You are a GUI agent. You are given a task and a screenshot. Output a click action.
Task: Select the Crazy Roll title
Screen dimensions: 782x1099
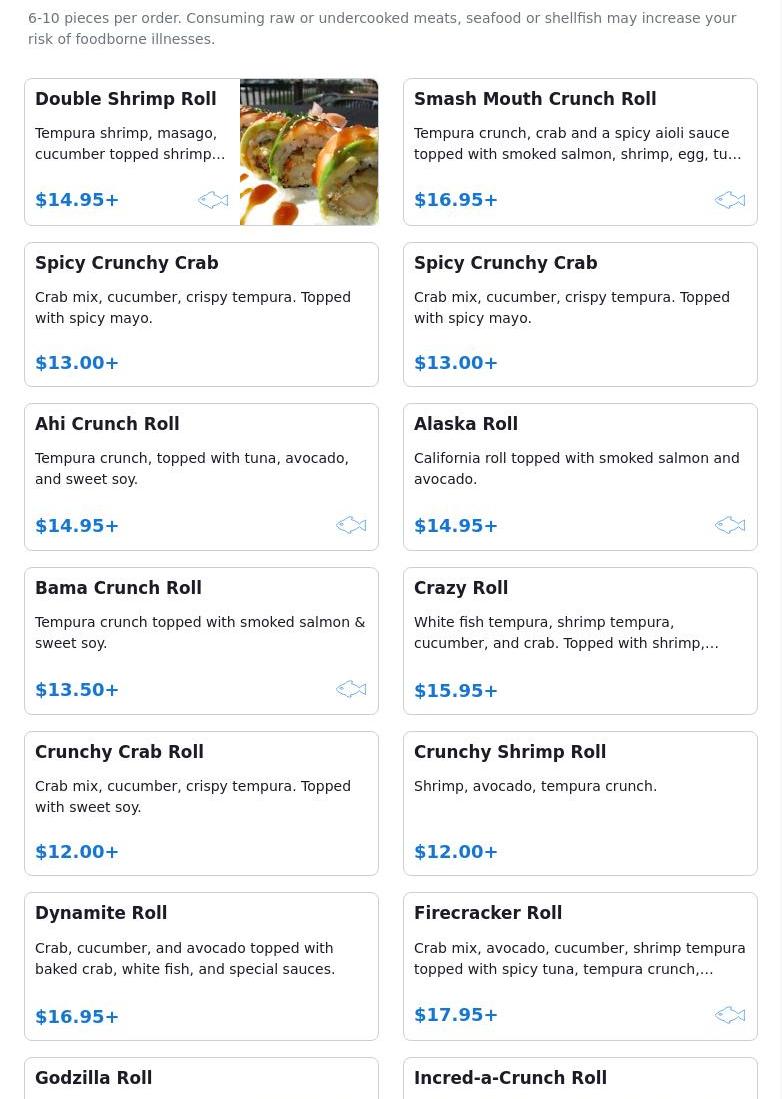coord(461,588)
